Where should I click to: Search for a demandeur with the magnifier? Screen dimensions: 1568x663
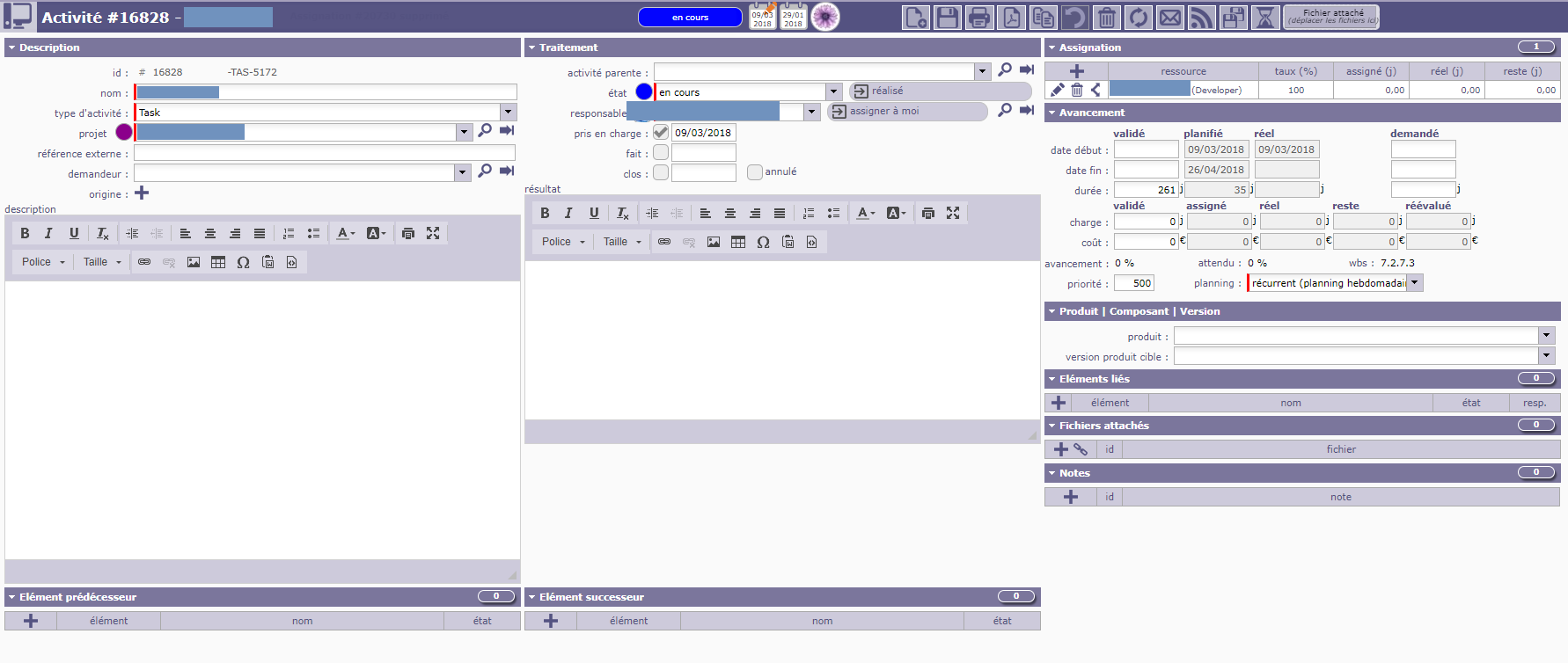point(484,171)
